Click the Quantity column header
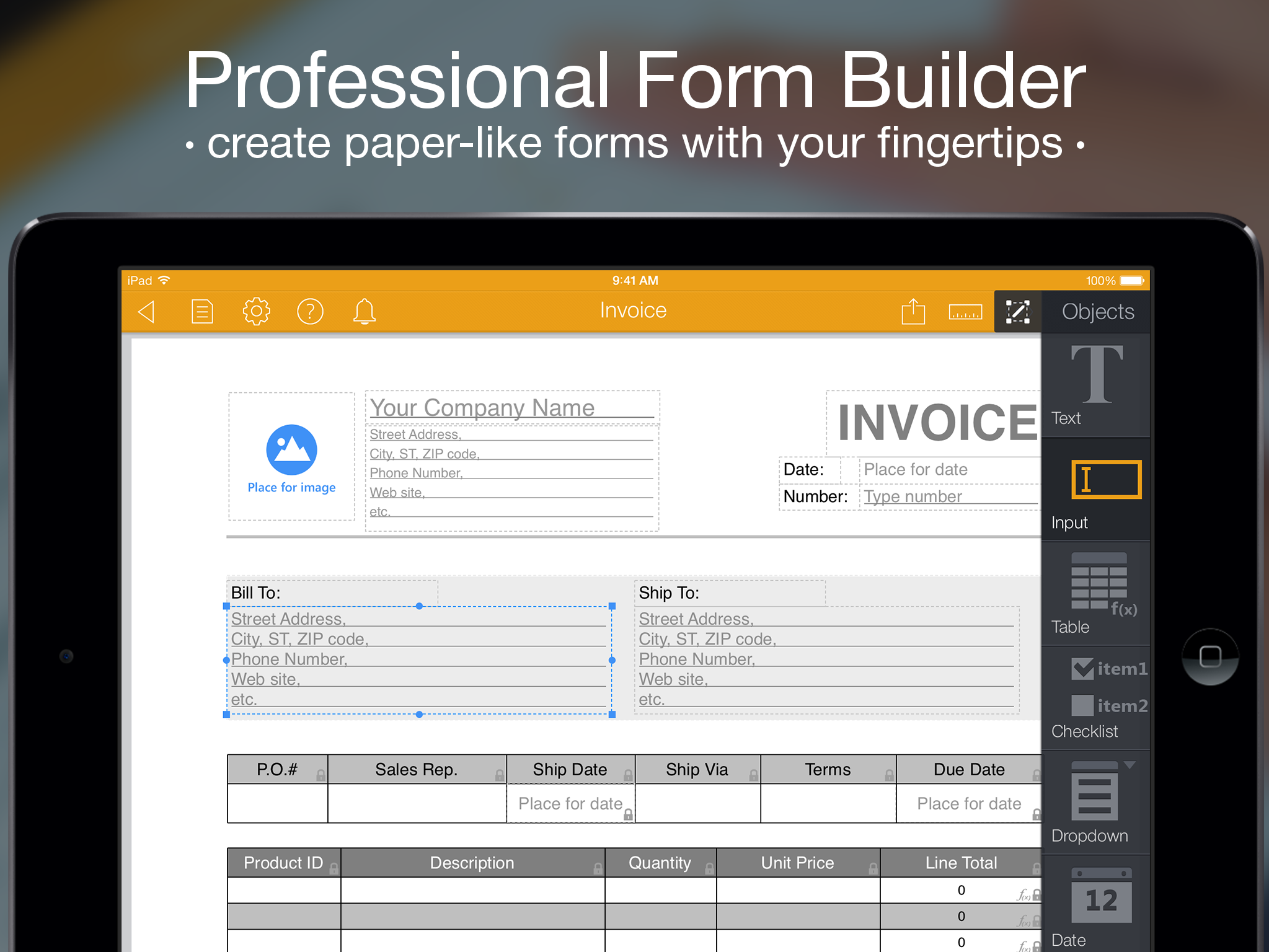The image size is (1269, 952). point(660,863)
